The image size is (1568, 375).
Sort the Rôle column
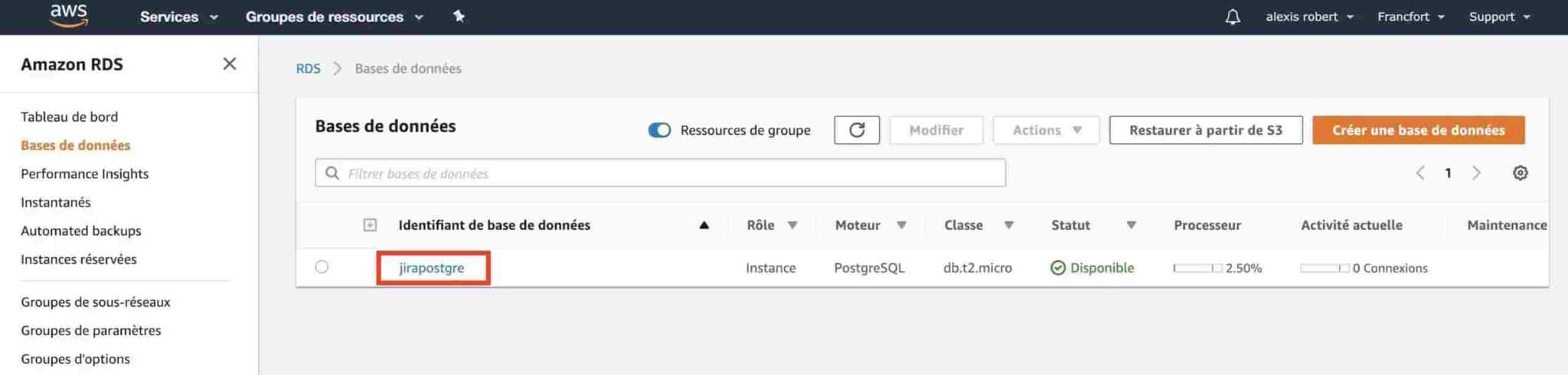click(x=792, y=225)
